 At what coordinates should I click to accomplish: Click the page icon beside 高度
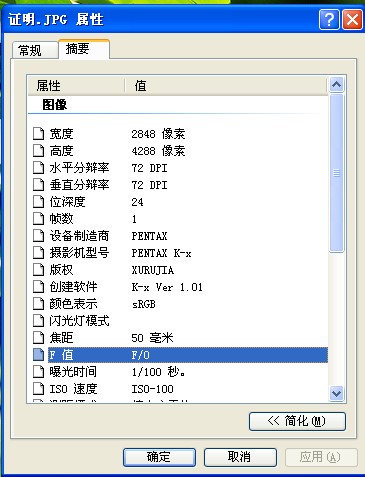coord(39,151)
